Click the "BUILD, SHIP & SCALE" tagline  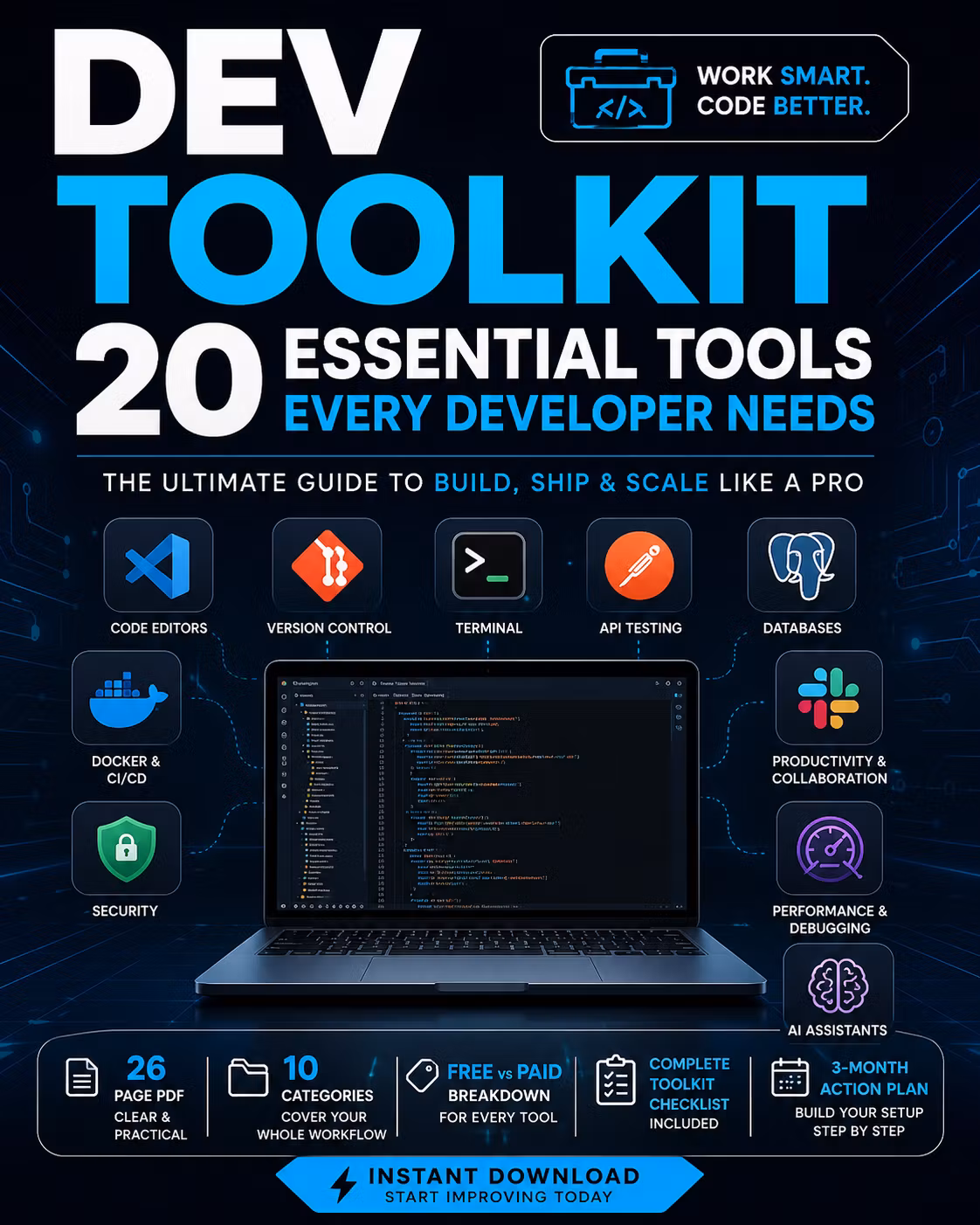(x=571, y=483)
